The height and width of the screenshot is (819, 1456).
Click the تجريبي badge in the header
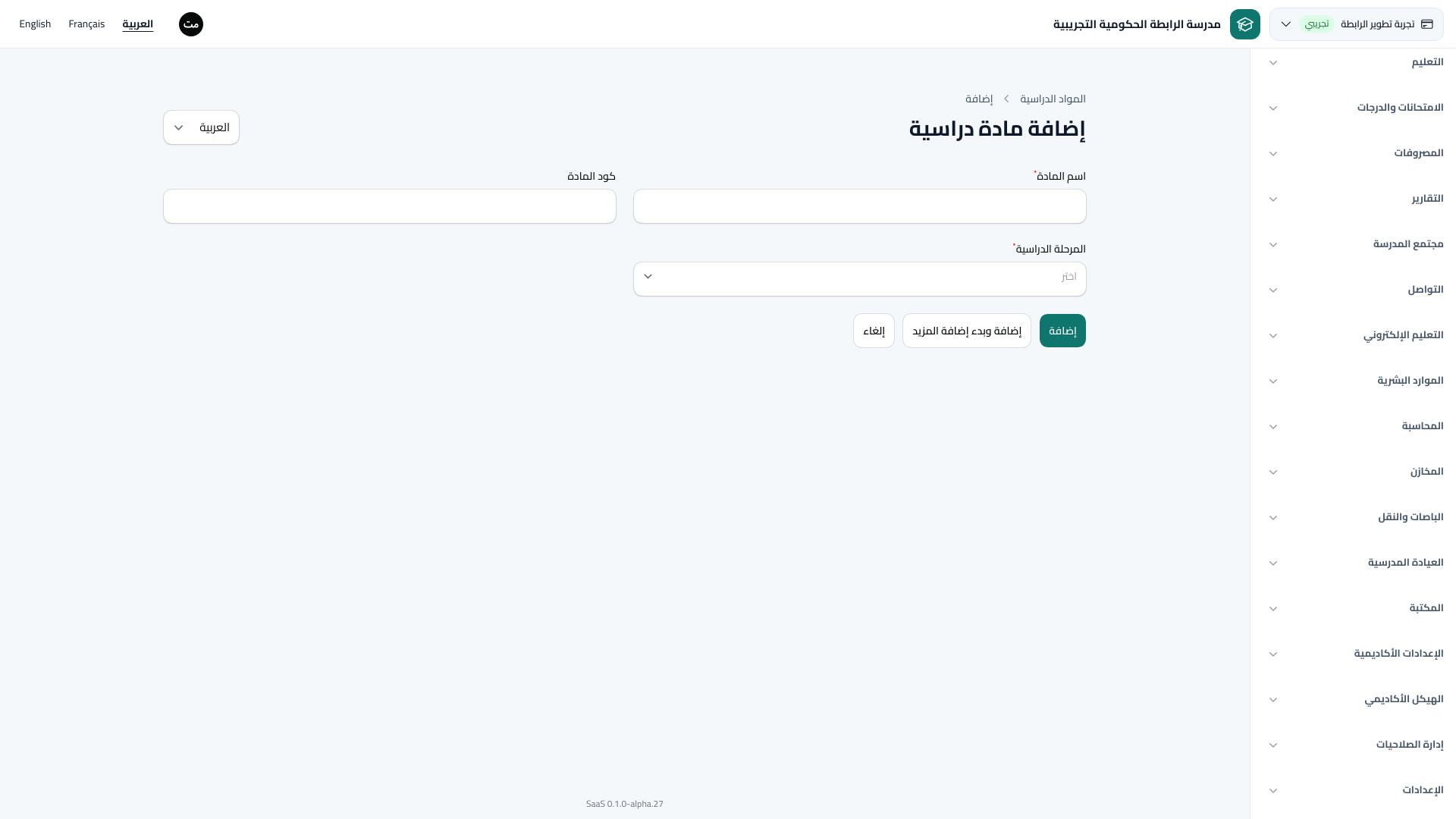click(1317, 24)
